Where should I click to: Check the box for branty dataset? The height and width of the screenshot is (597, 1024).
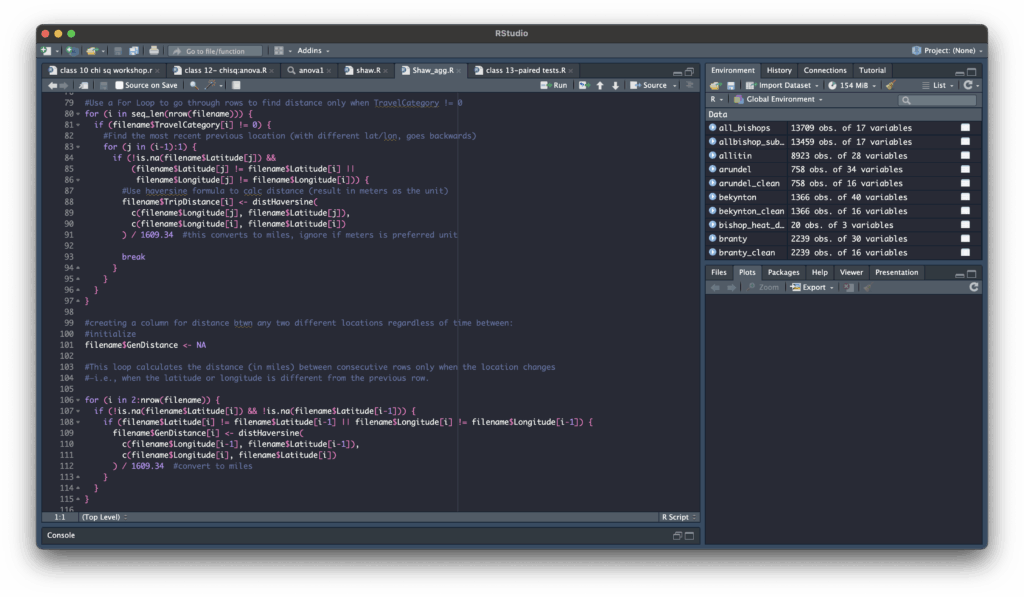(965, 238)
